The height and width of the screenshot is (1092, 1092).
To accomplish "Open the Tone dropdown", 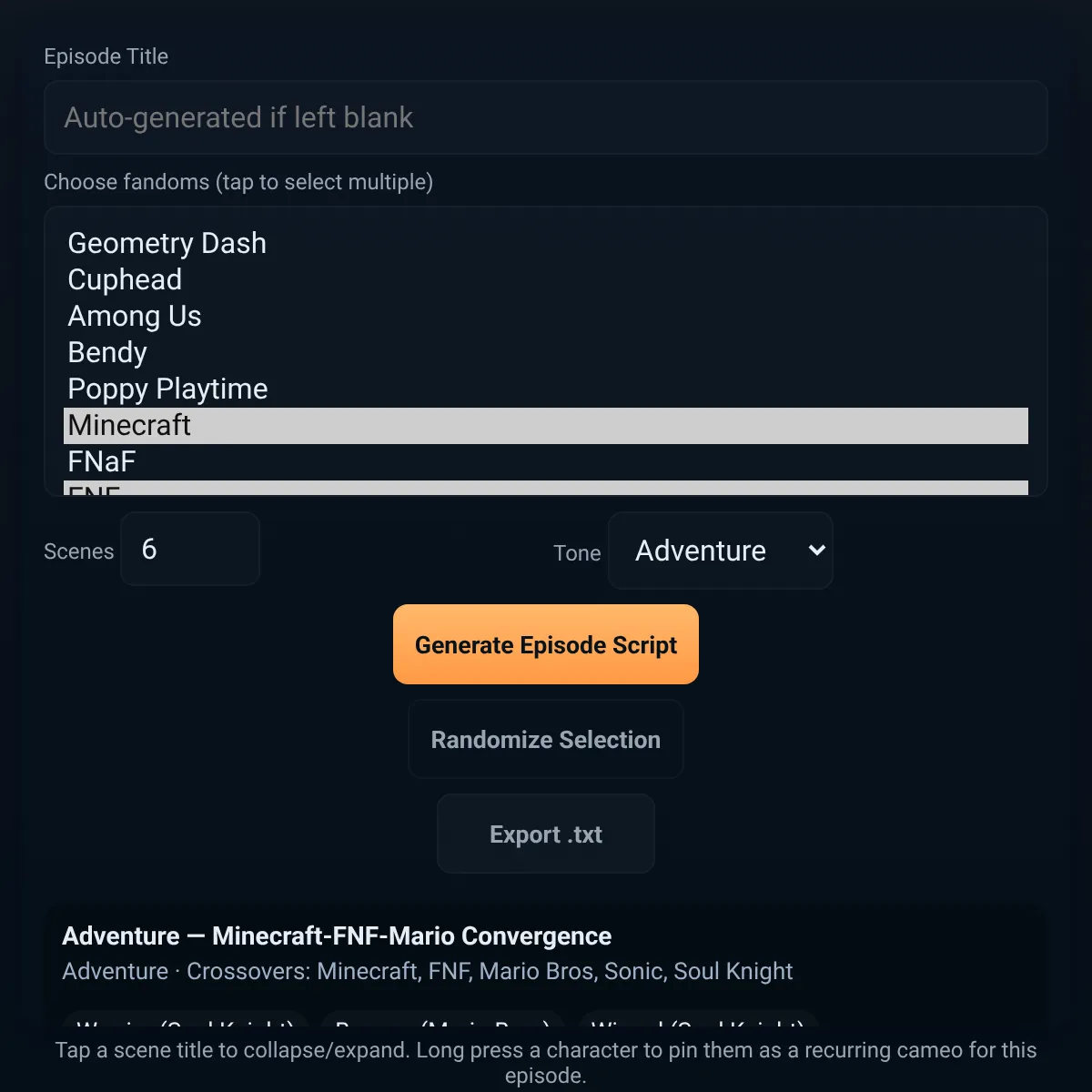I will pyautogui.click(x=721, y=551).
